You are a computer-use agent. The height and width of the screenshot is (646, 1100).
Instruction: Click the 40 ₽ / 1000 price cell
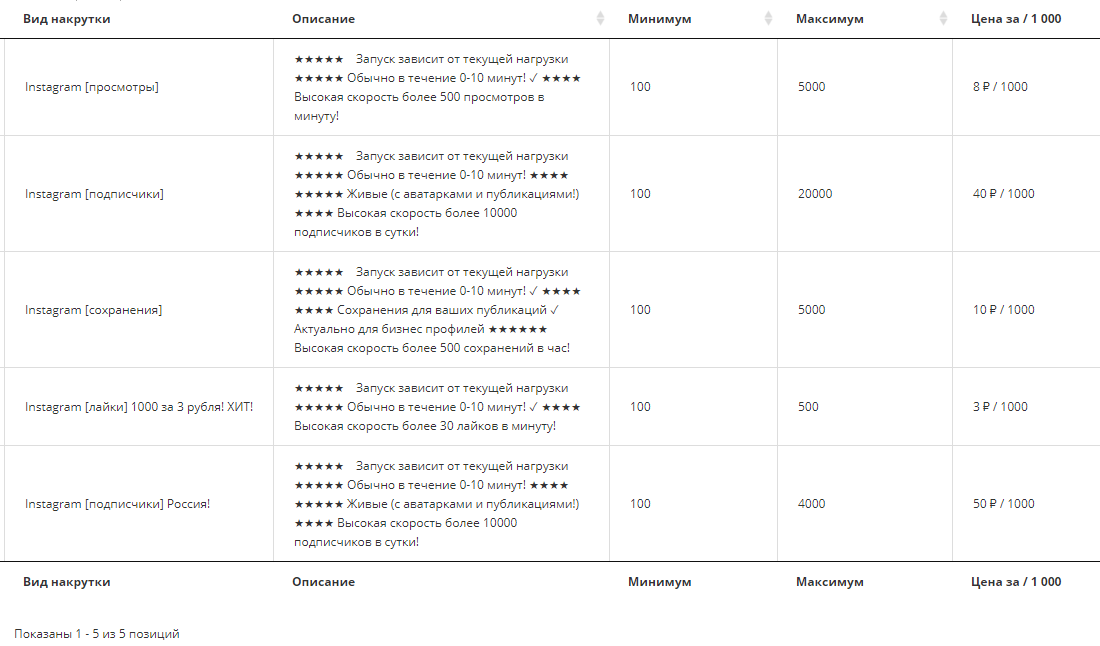pyautogui.click(x=1003, y=194)
